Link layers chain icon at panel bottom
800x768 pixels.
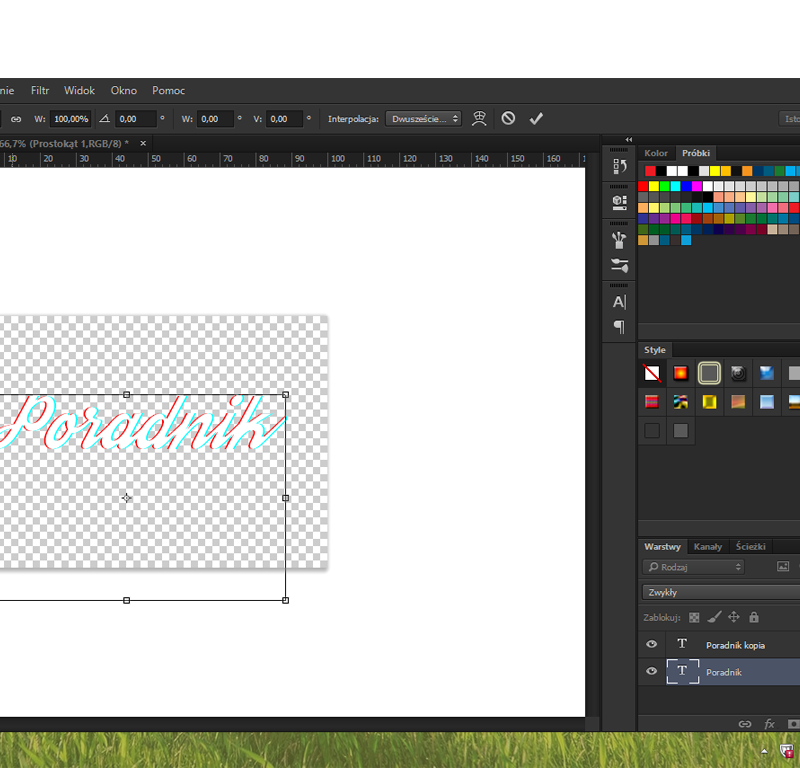click(744, 724)
